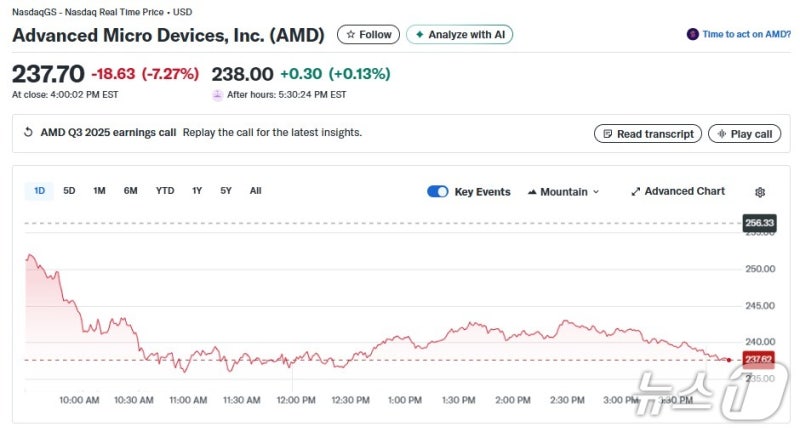Screen dimensions: 800x432
Task: Select the All time range
Action: [x=255, y=191]
